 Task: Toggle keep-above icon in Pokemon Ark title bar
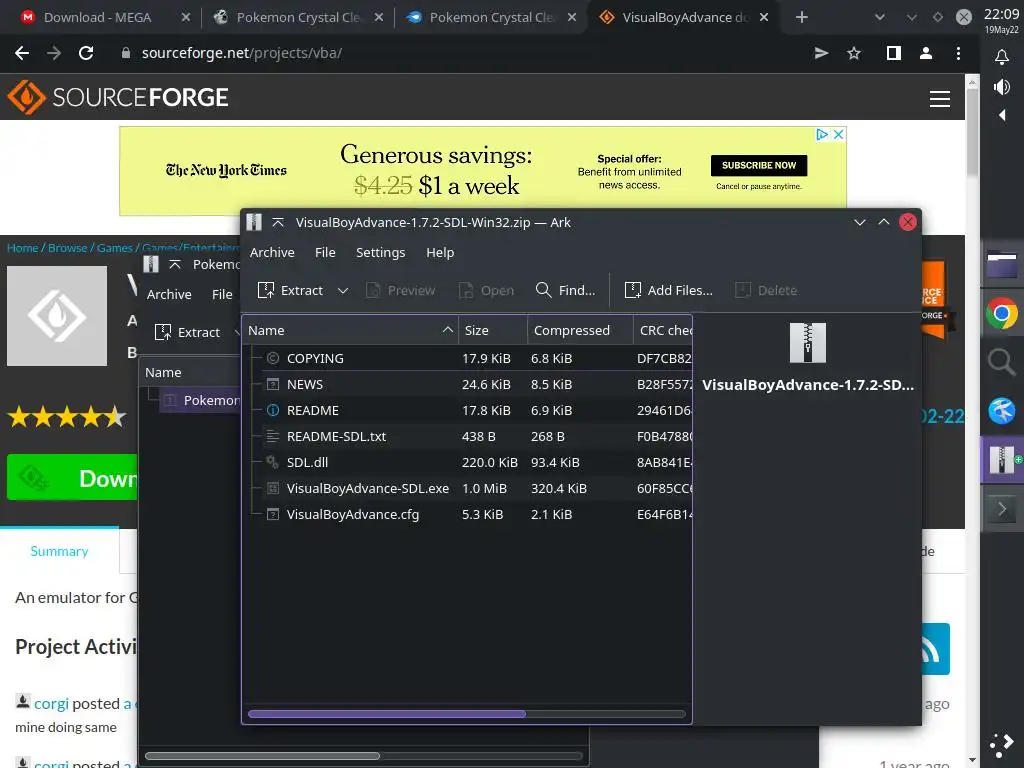point(174,264)
